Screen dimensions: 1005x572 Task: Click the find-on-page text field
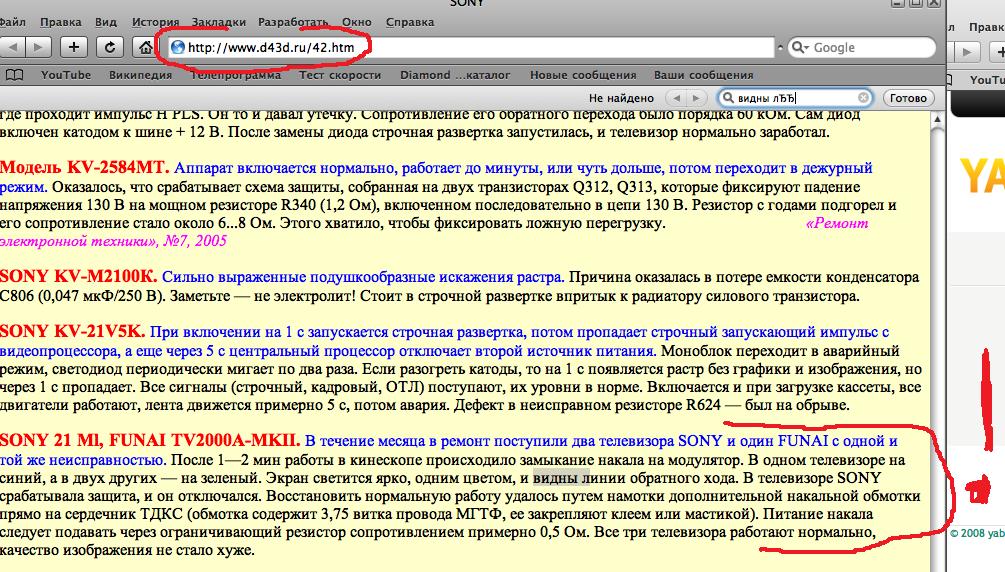click(x=795, y=98)
